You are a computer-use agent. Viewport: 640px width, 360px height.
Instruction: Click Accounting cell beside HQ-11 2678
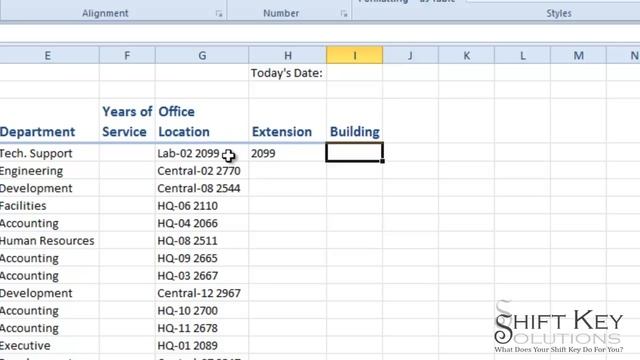tap(49, 329)
